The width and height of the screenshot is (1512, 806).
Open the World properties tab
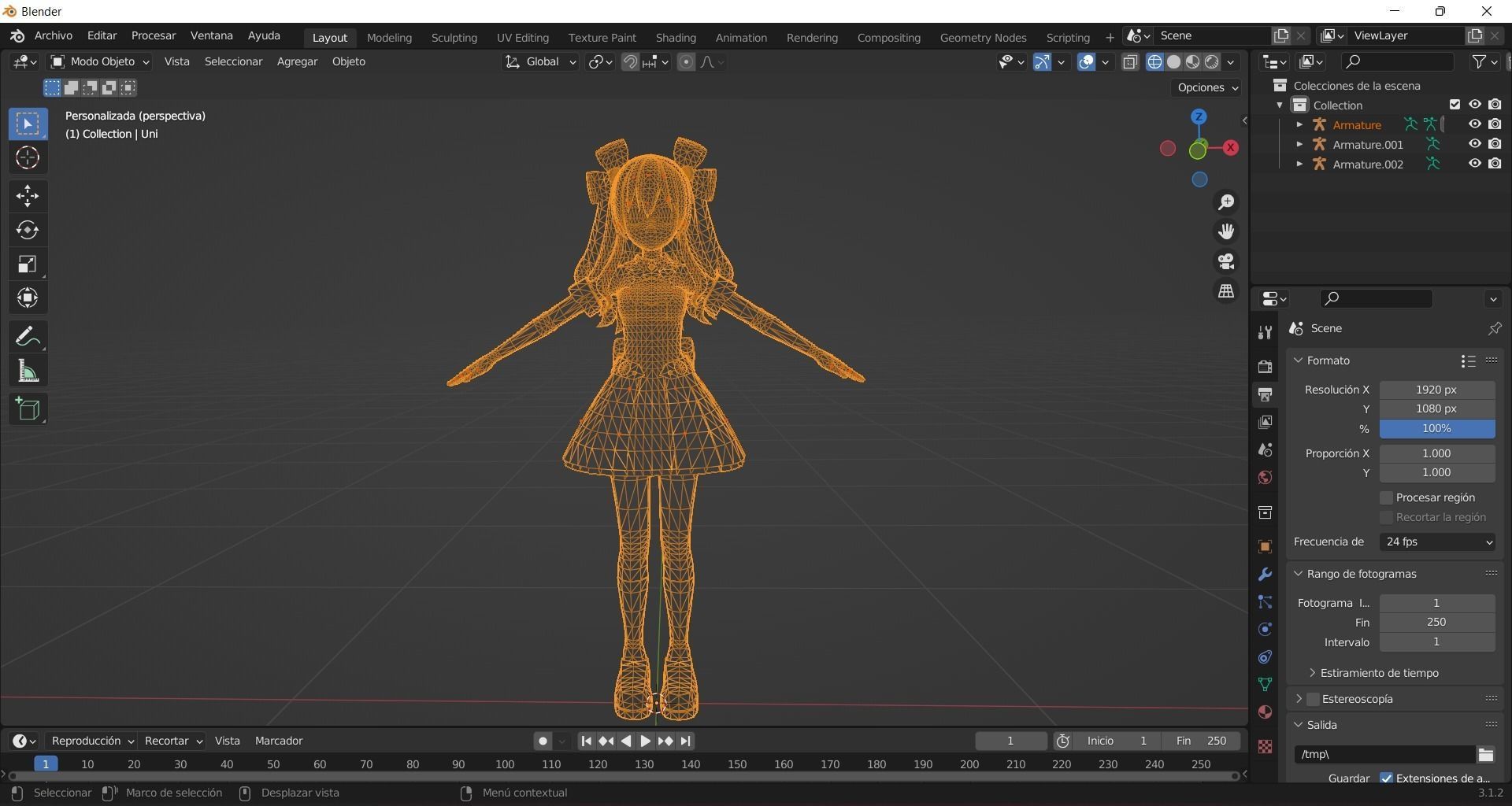click(x=1265, y=478)
